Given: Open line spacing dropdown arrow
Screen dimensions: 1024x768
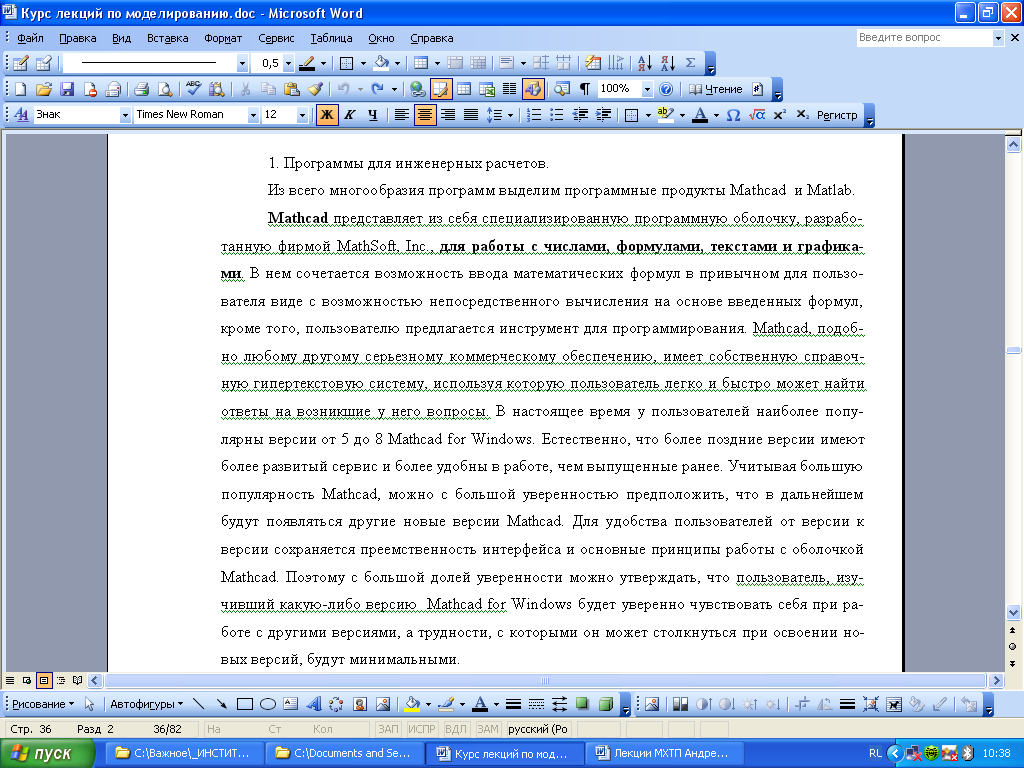Looking at the screenshot, I should [510, 115].
